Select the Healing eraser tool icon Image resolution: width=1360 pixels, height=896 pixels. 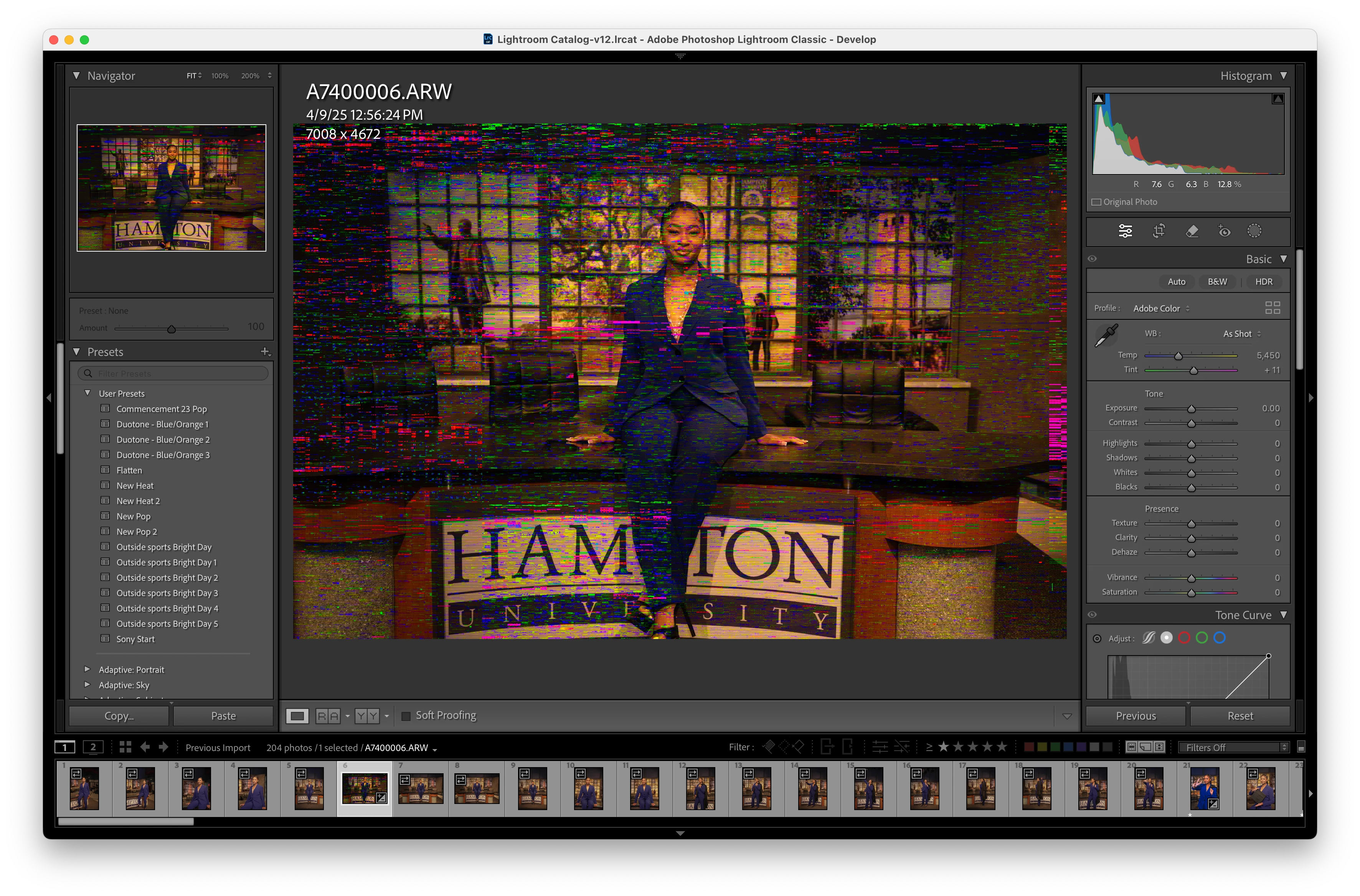pos(1192,231)
